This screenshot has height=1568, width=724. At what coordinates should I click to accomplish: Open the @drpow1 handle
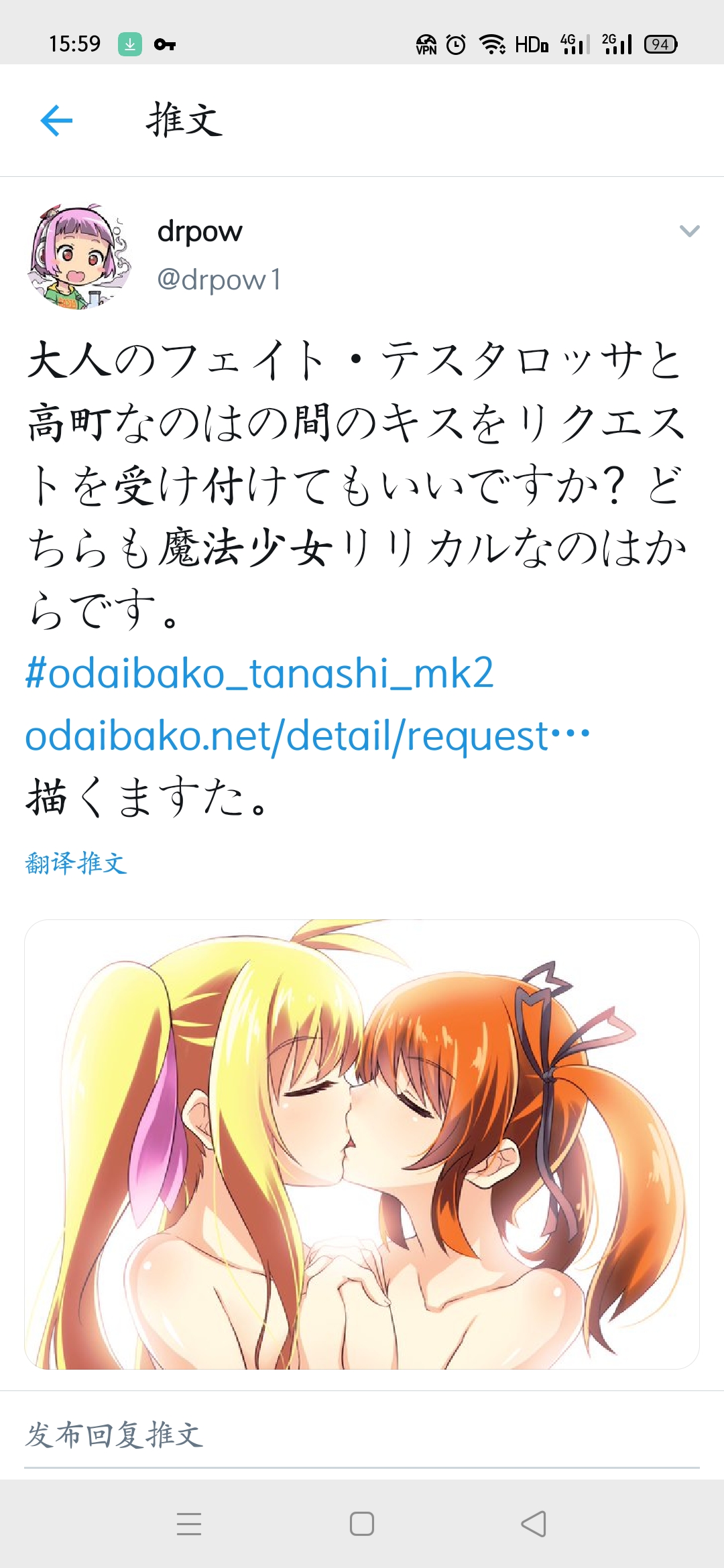(219, 279)
